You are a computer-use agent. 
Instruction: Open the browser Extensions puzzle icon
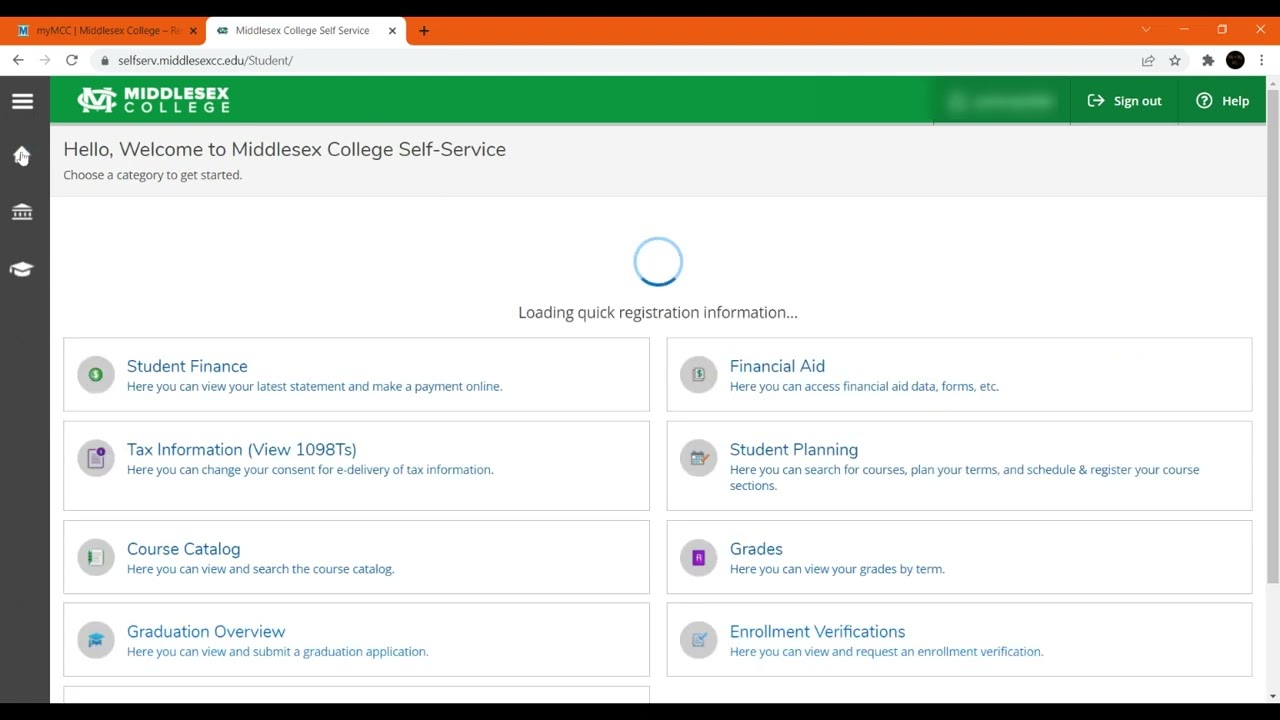(1208, 61)
